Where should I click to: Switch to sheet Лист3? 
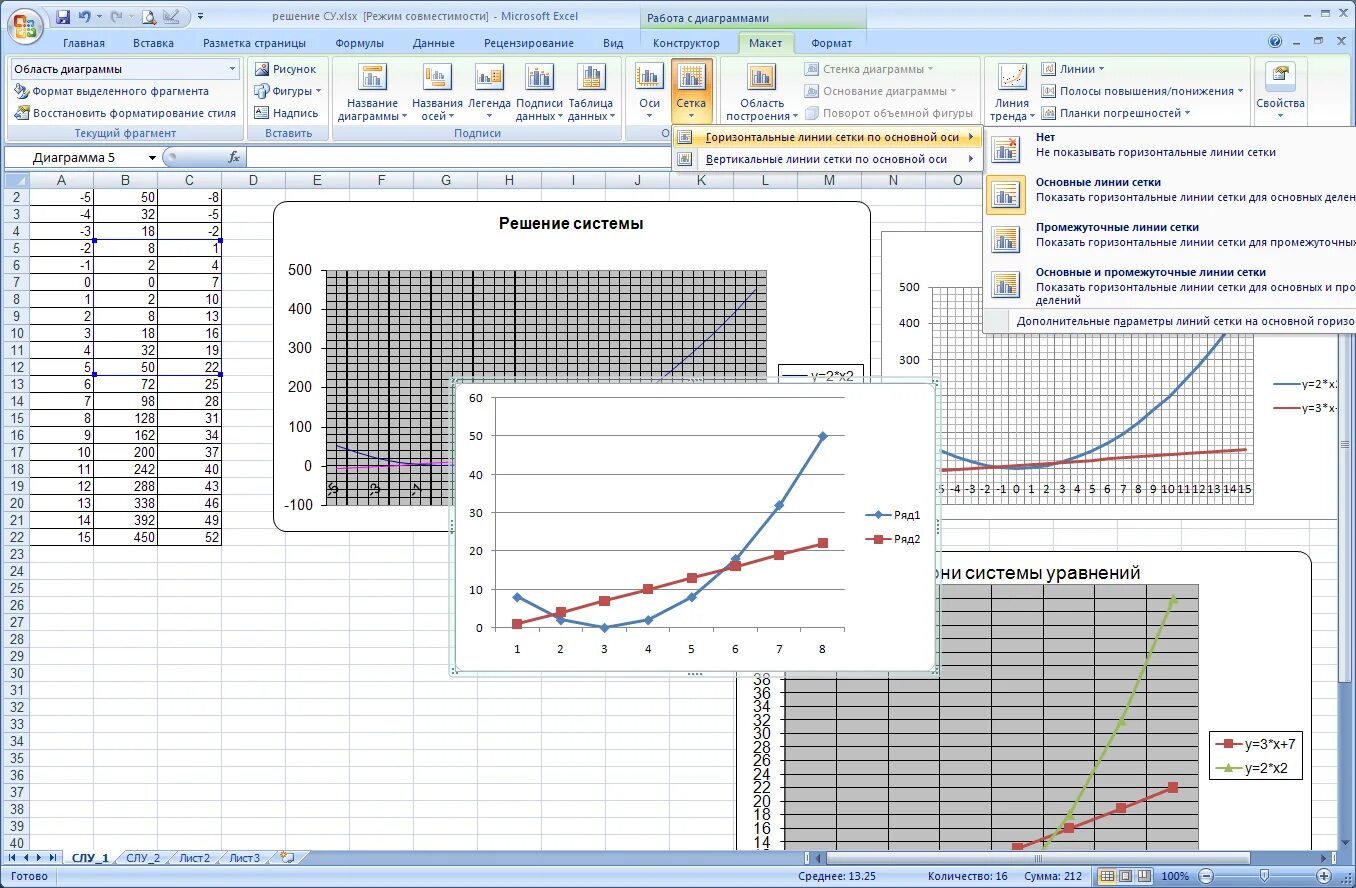244,858
